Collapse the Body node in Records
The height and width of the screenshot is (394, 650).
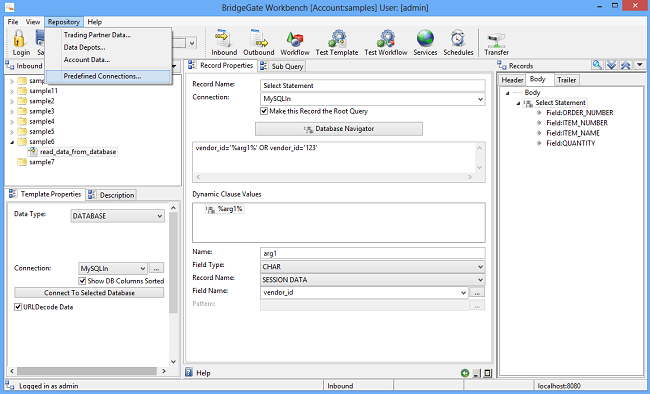point(507,93)
